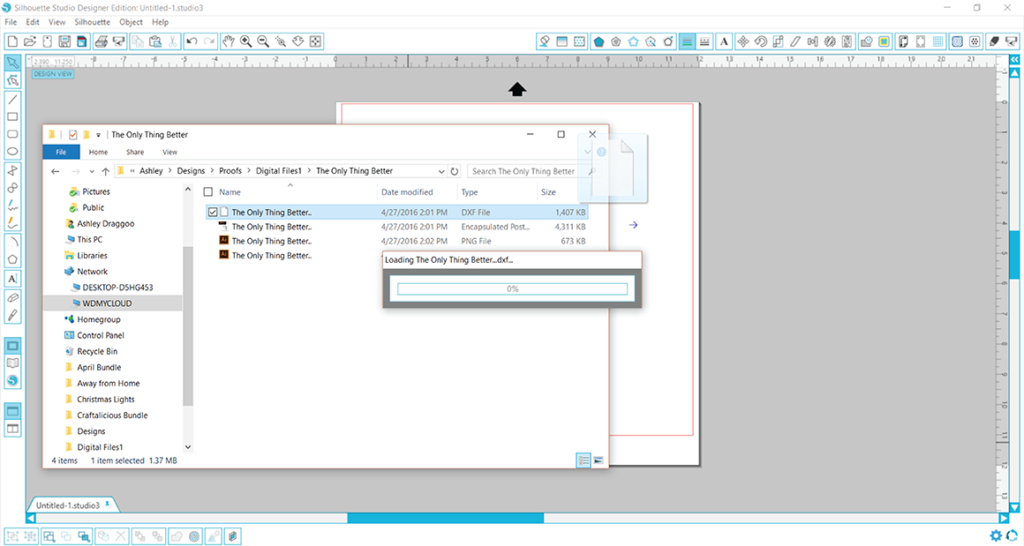Screen dimensions: 1024x546
Task: Go up one folder level in Explorer
Action: click(x=105, y=172)
